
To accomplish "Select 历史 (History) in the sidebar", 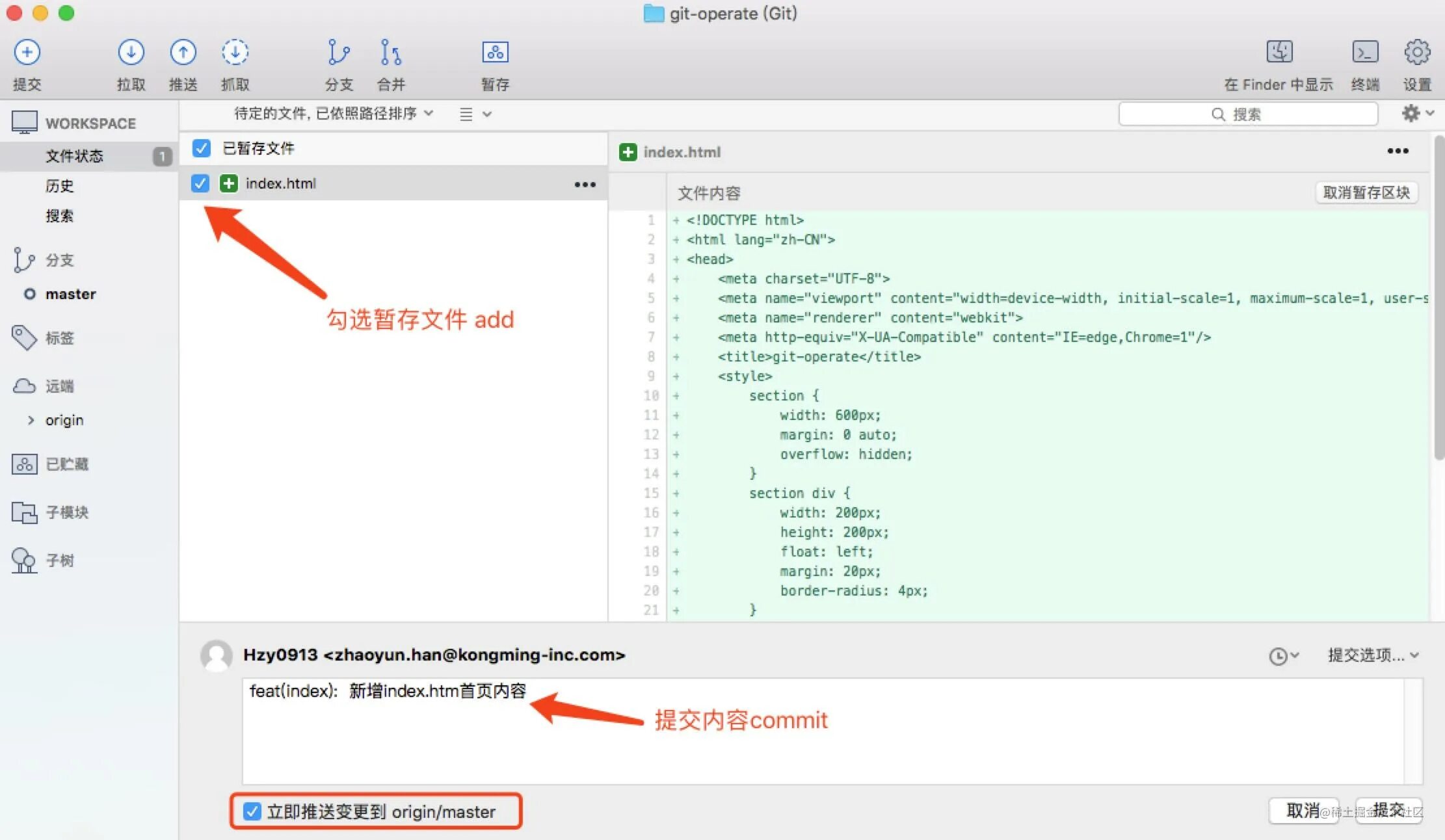I will pyautogui.click(x=60, y=186).
